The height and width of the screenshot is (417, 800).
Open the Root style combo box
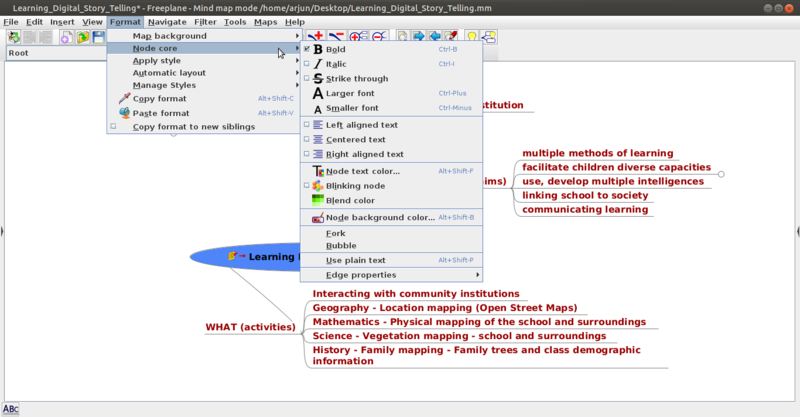(56, 53)
